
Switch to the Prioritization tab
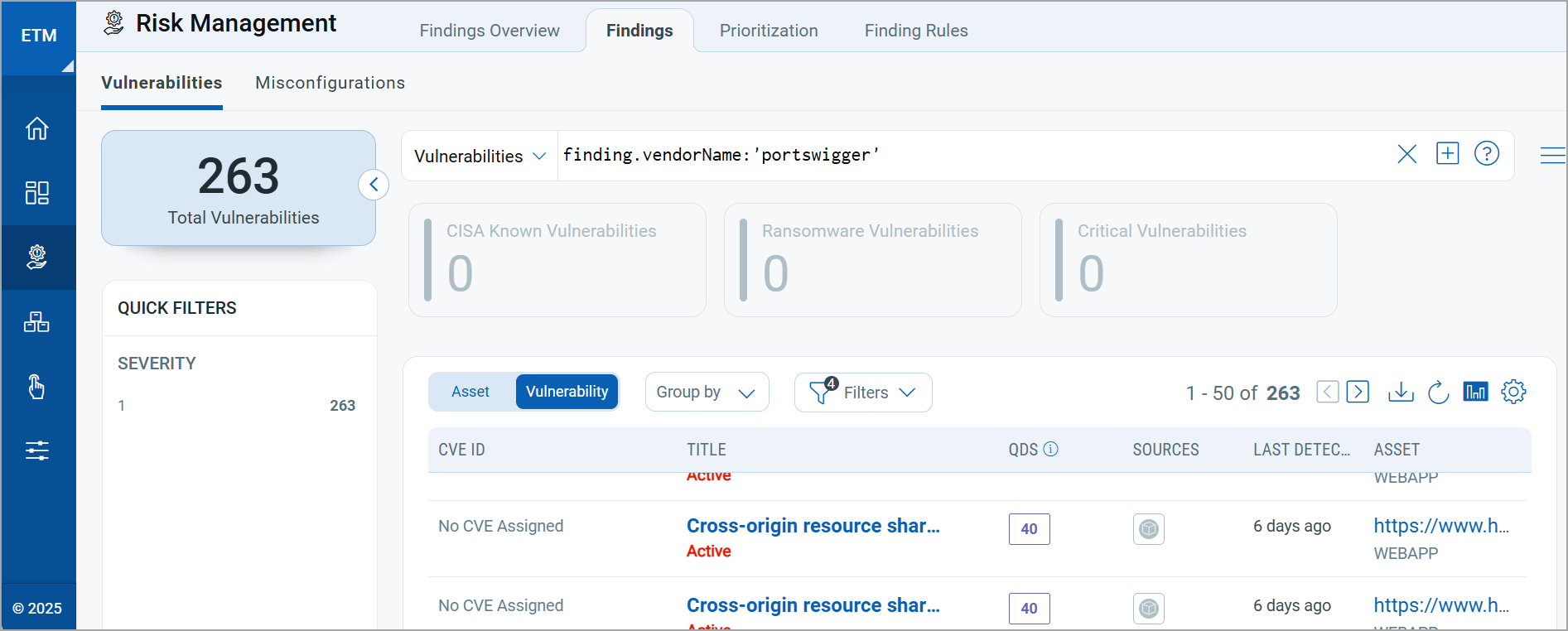click(x=769, y=31)
